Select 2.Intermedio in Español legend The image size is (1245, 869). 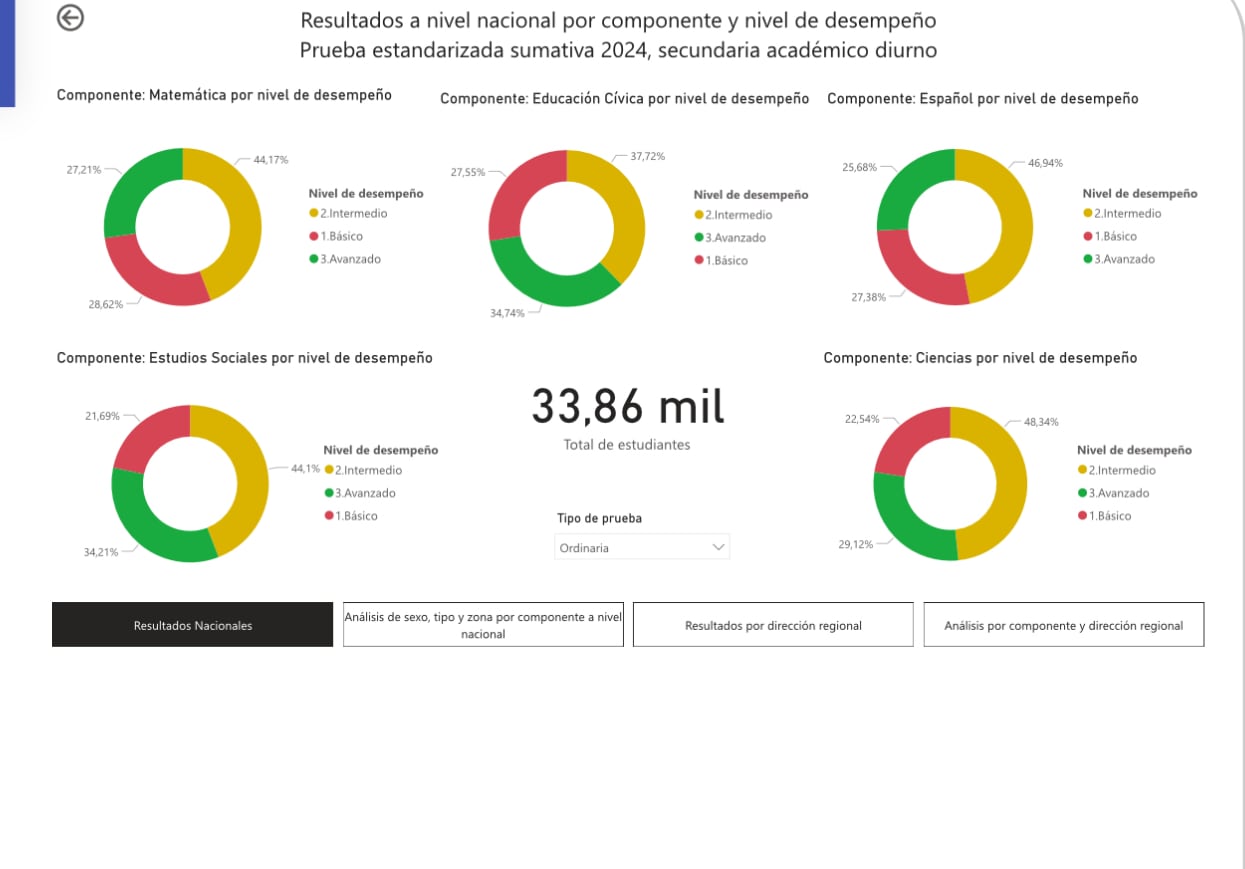click(1127, 214)
